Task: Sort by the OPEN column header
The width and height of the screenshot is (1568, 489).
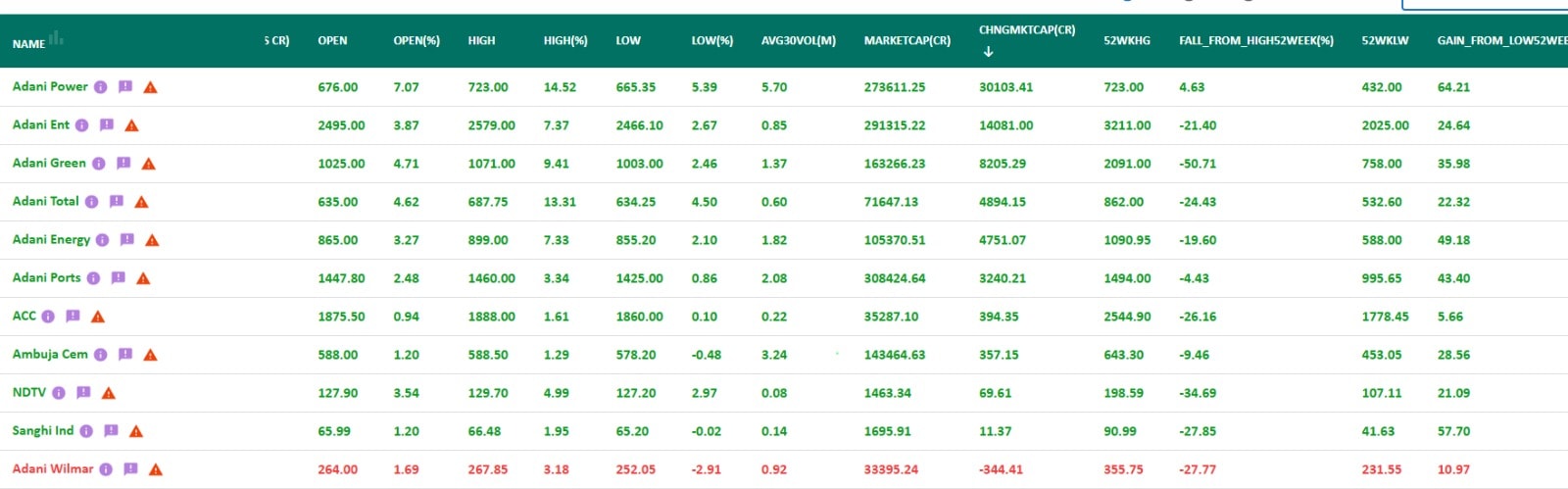Action: tap(332, 41)
